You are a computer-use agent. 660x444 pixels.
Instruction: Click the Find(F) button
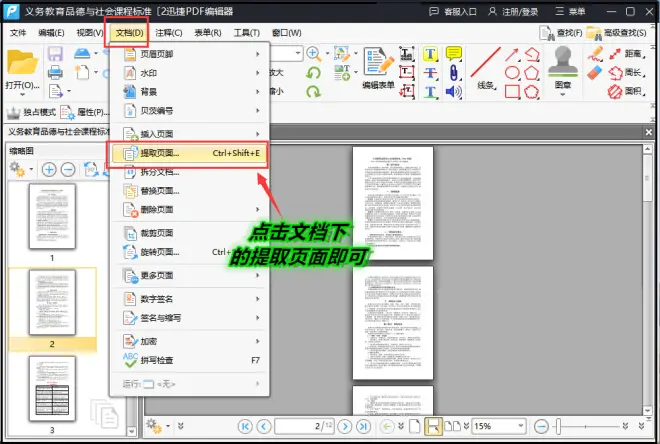click(561, 33)
